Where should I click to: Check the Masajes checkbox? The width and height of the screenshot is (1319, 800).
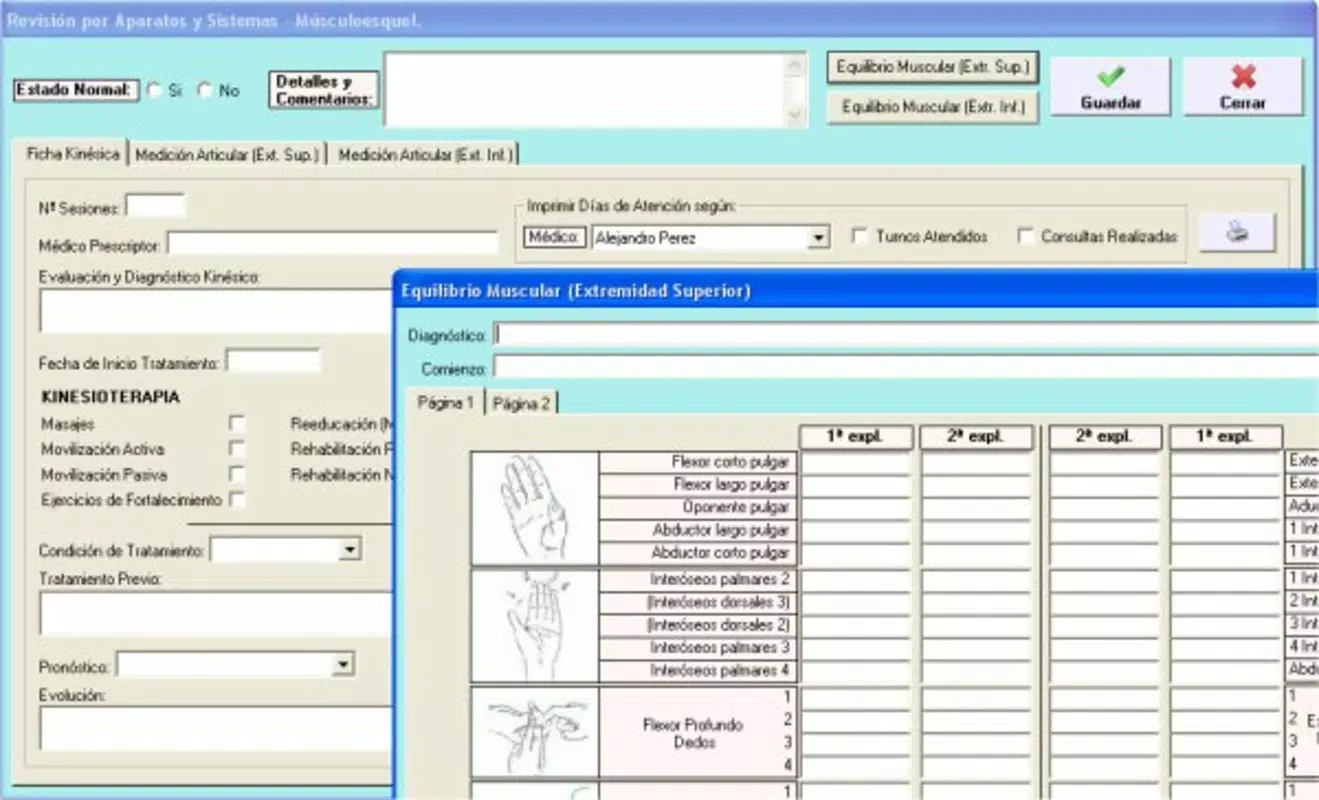click(x=237, y=424)
